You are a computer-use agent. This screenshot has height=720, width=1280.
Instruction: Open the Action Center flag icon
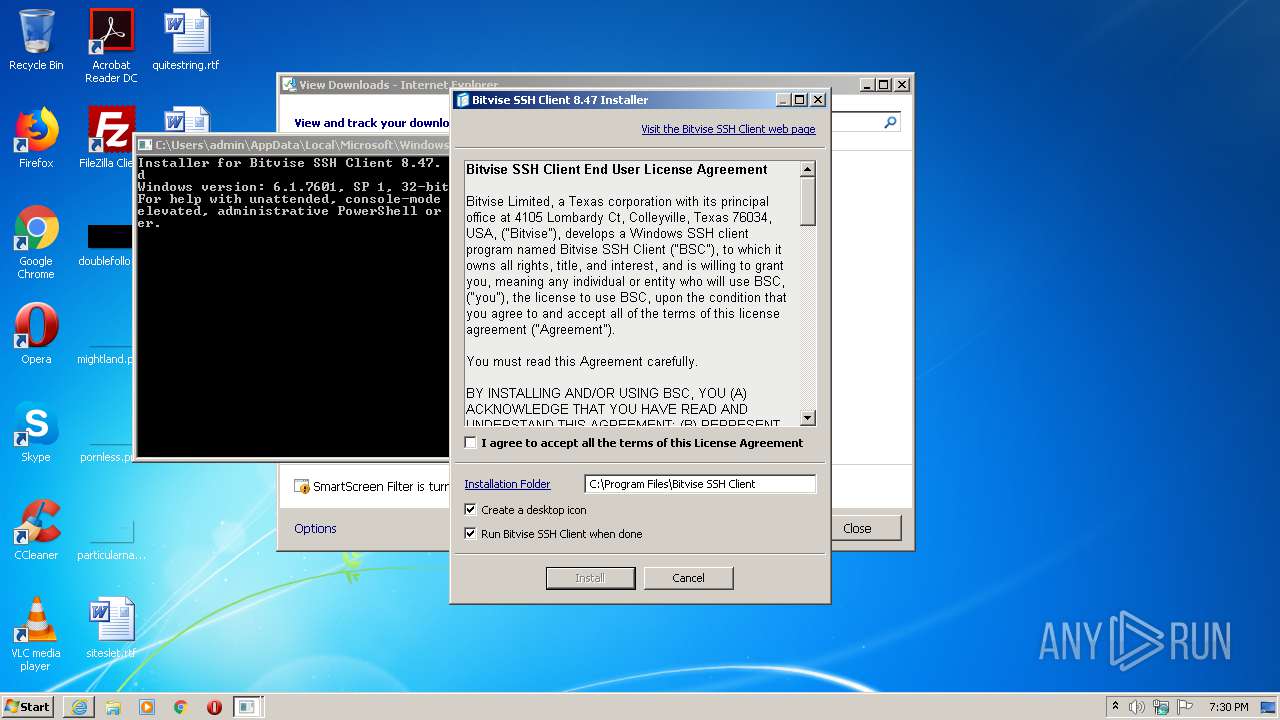(1185, 707)
